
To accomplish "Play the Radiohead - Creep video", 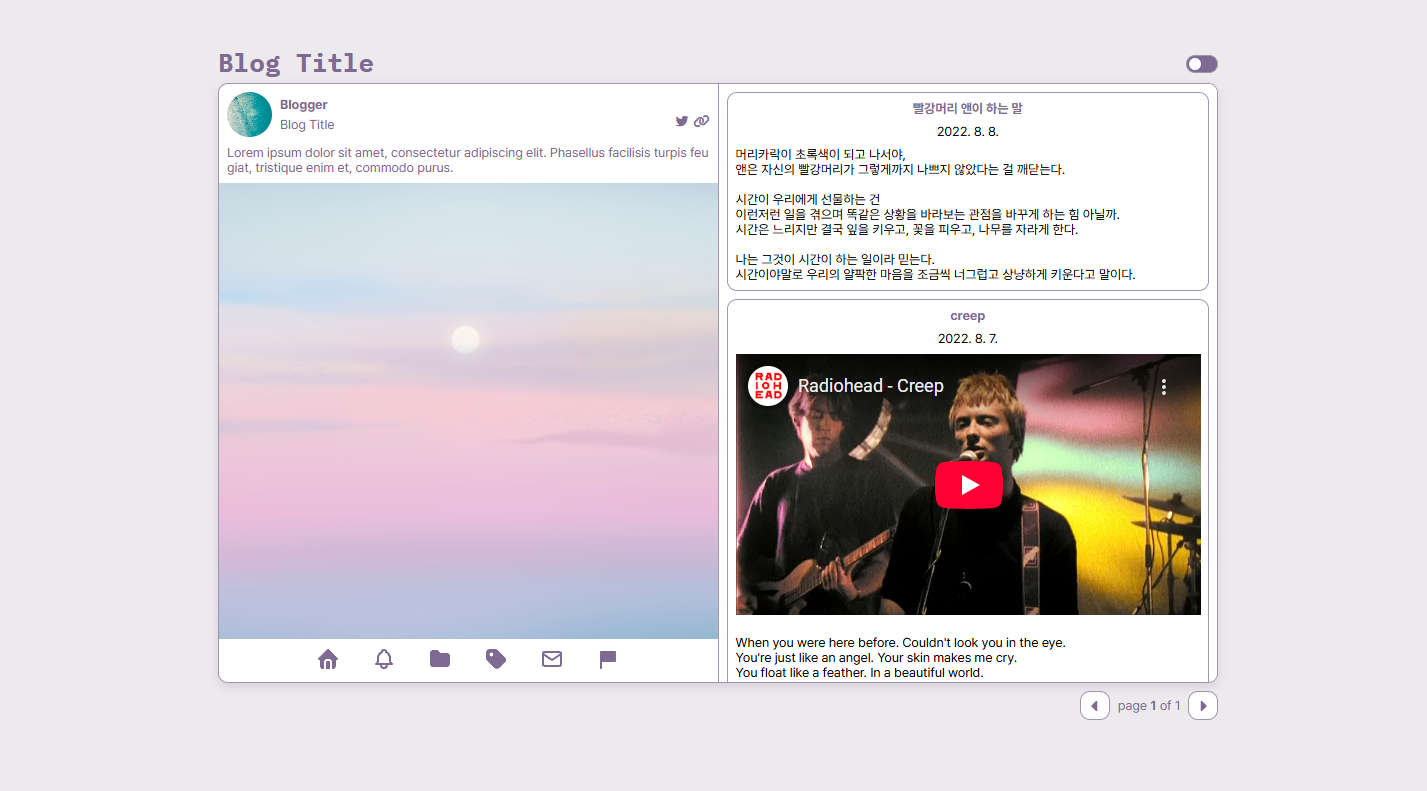I will [969, 485].
